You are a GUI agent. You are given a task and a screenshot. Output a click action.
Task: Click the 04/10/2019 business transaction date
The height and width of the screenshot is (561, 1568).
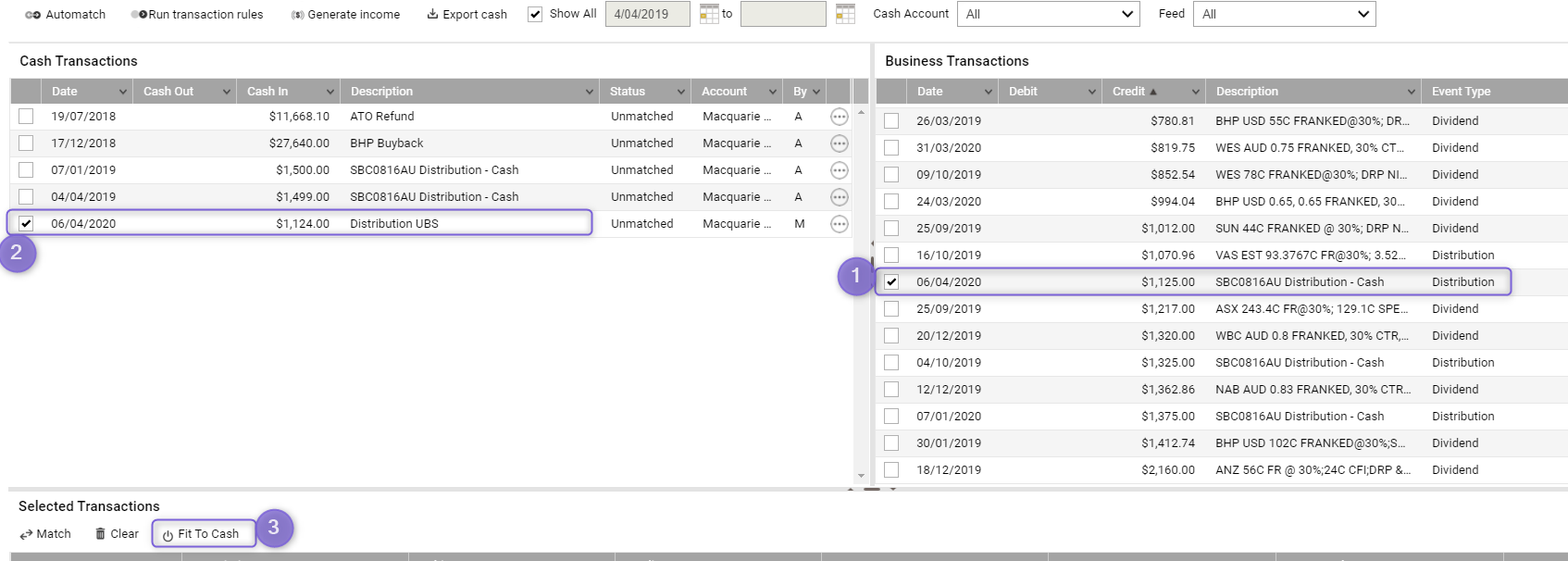949,363
